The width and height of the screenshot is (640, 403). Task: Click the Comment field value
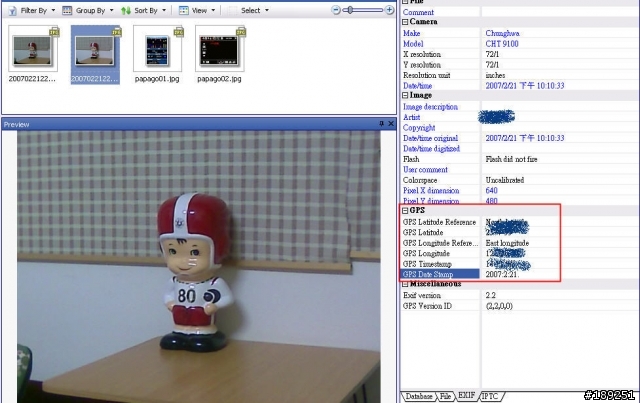click(x=559, y=12)
